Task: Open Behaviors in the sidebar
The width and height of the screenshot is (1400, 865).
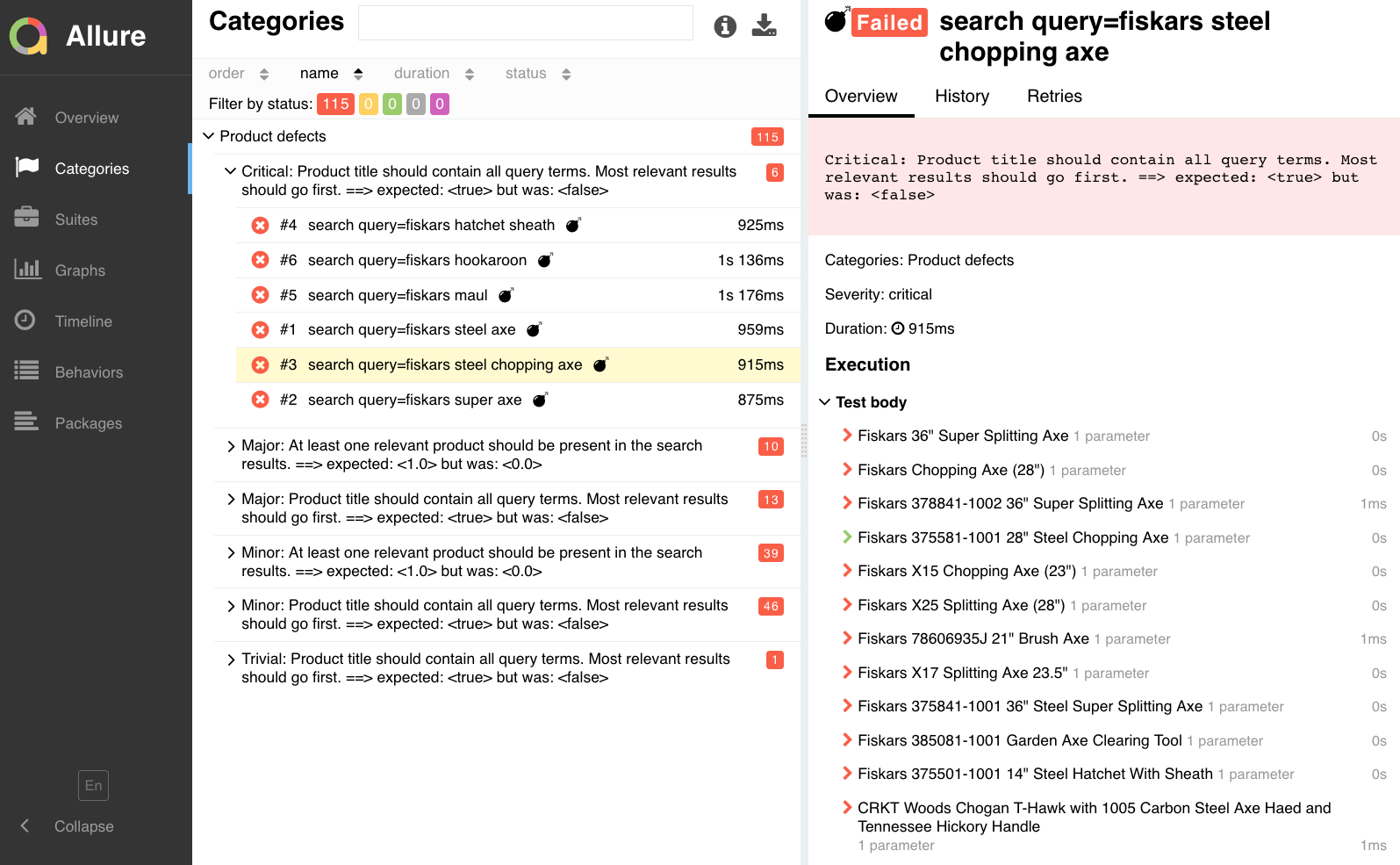Action: point(88,372)
